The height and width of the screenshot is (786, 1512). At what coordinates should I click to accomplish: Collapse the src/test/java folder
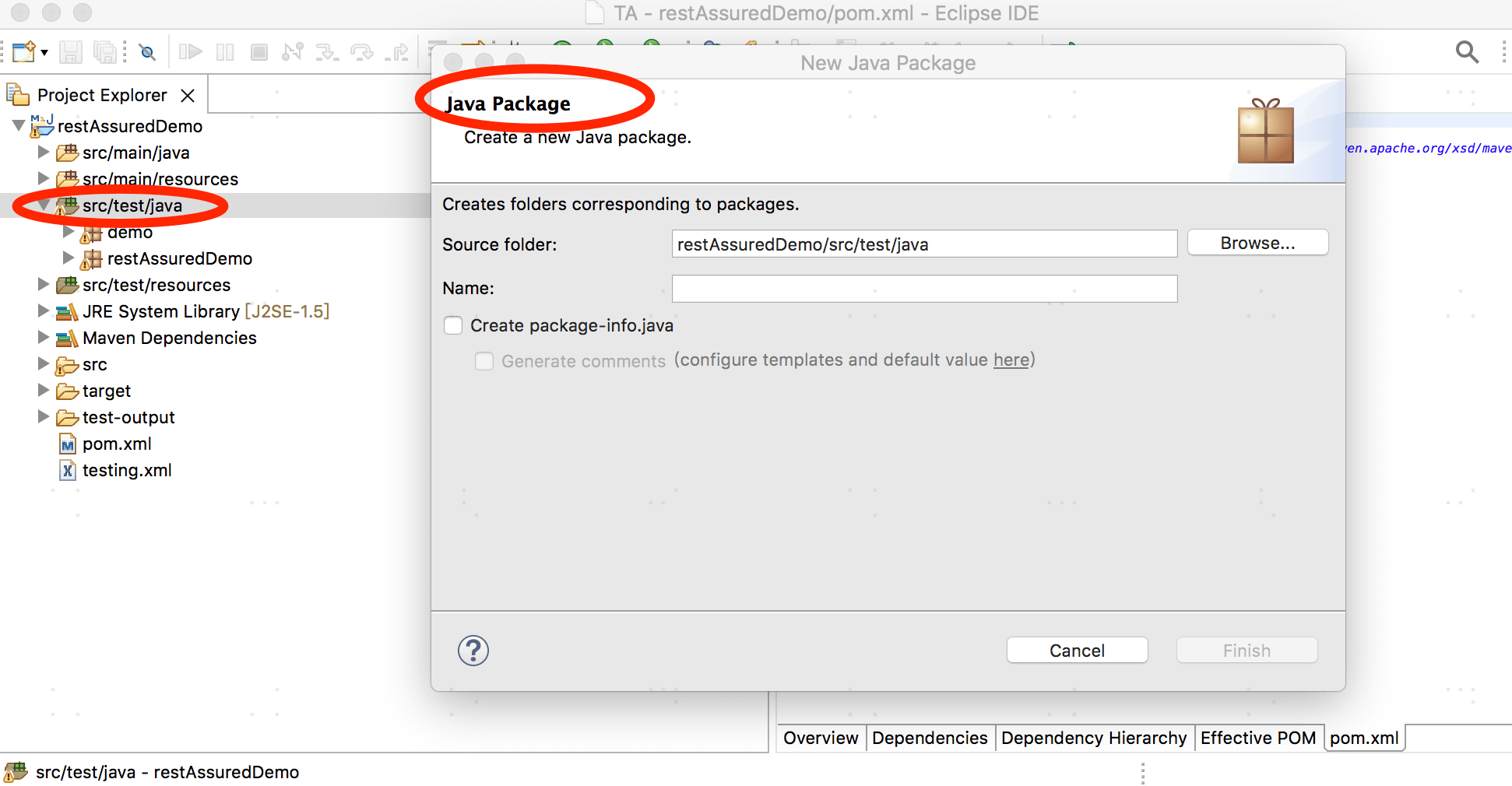pyautogui.click(x=44, y=205)
